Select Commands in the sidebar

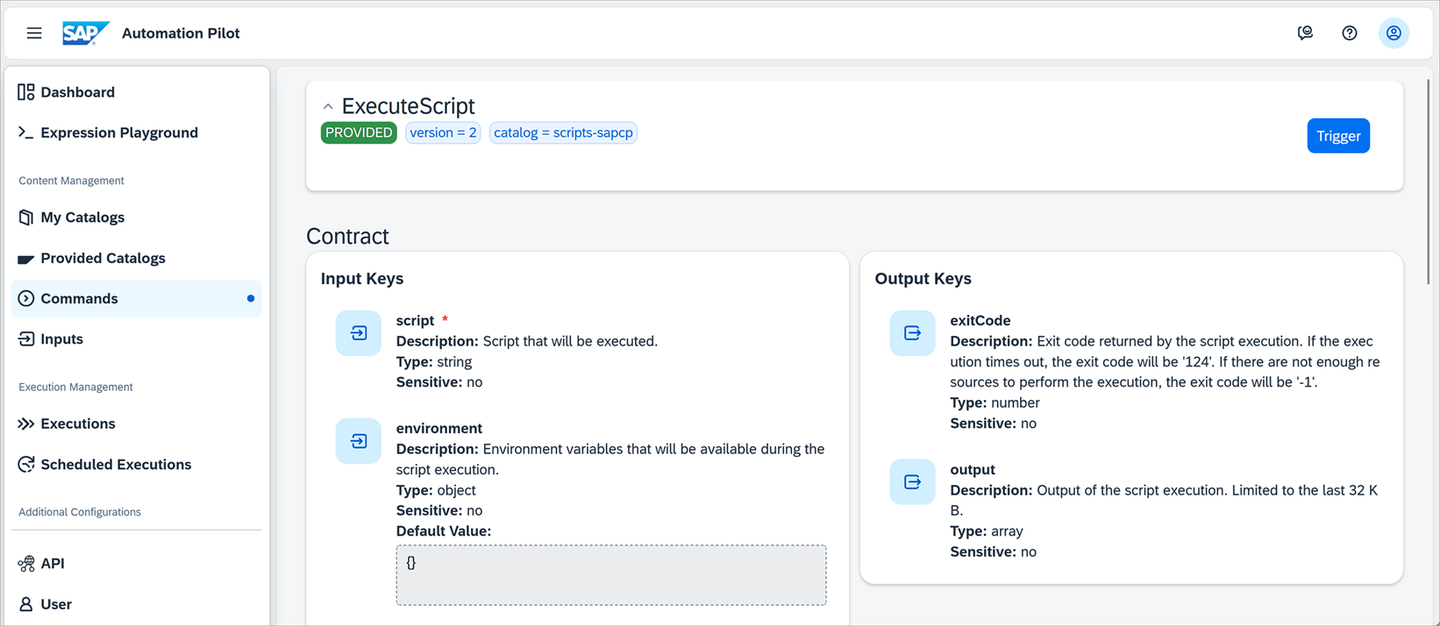coord(137,298)
